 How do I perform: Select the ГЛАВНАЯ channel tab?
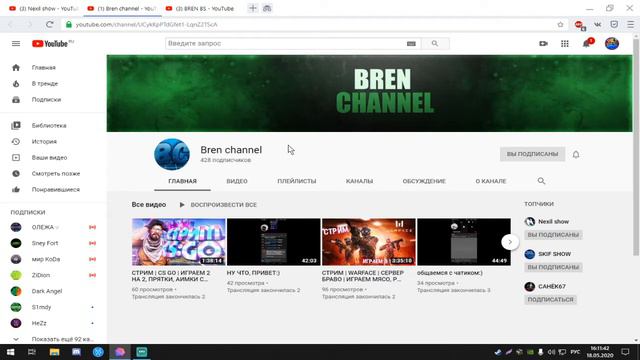(x=182, y=181)
